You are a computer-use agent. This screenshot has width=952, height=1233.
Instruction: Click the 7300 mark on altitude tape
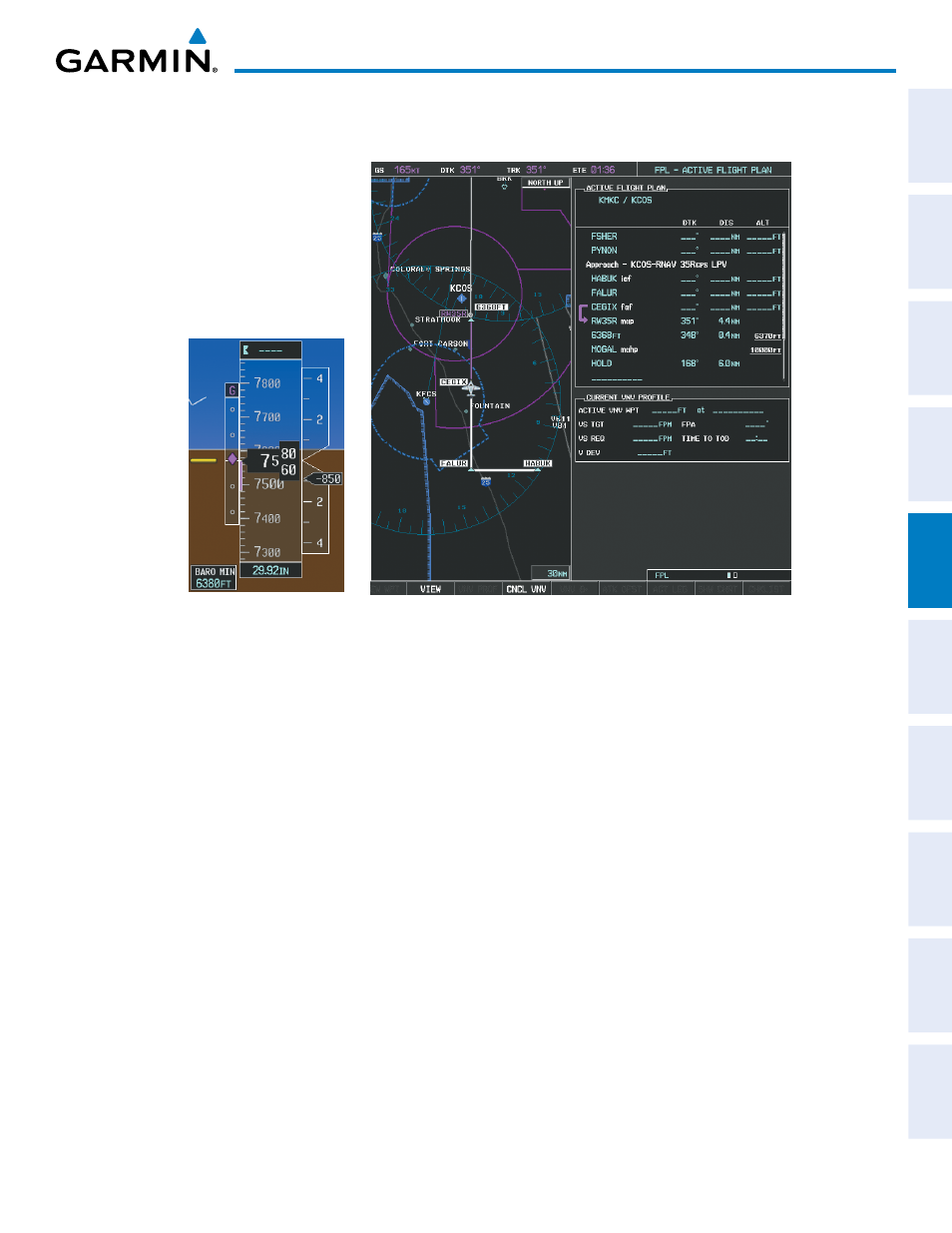[267, 552]
